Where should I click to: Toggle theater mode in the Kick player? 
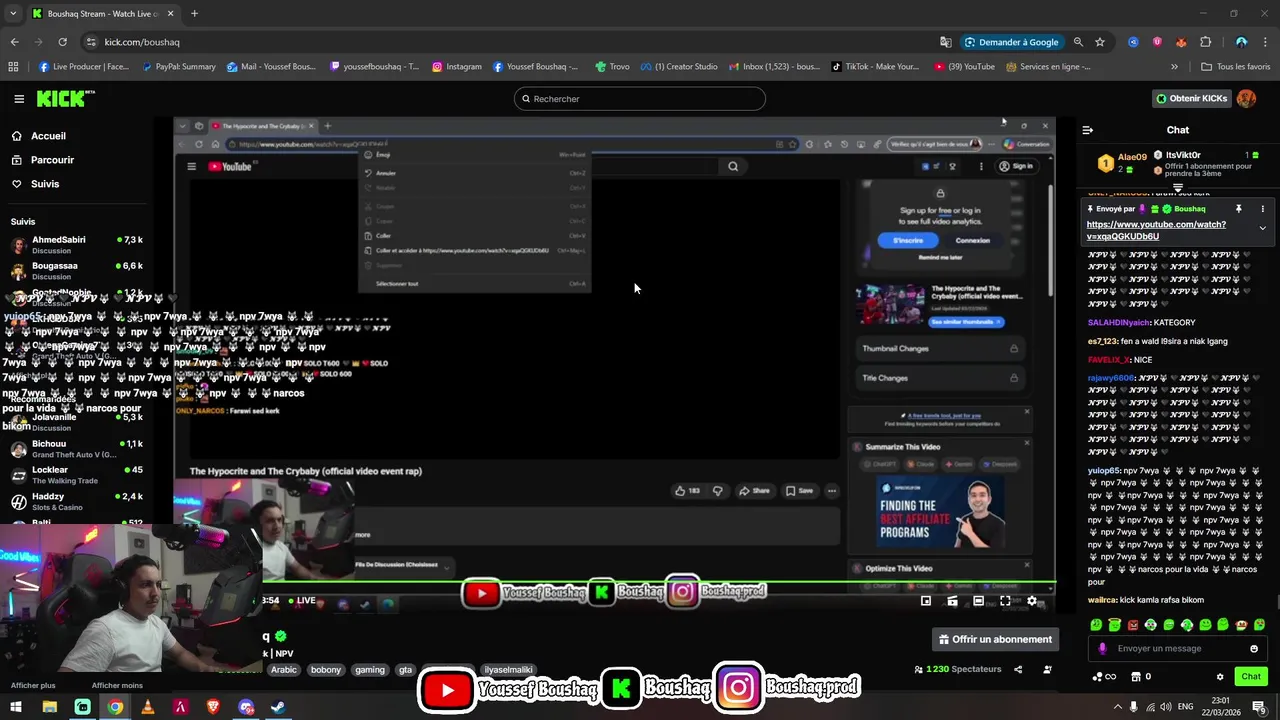[x=978, y=601]
